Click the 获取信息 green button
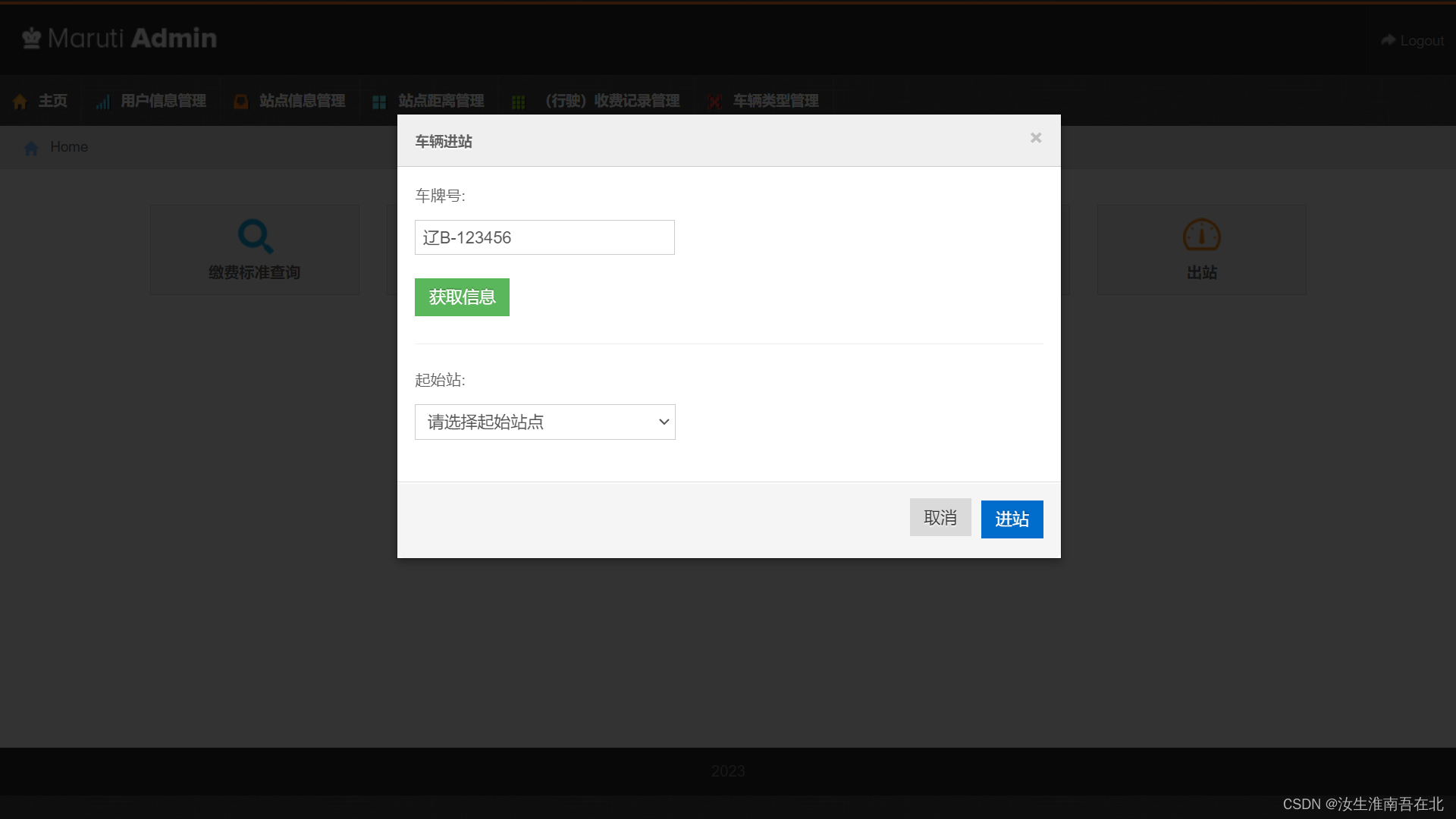The image size is (1456, 819). tap(462, 297)
